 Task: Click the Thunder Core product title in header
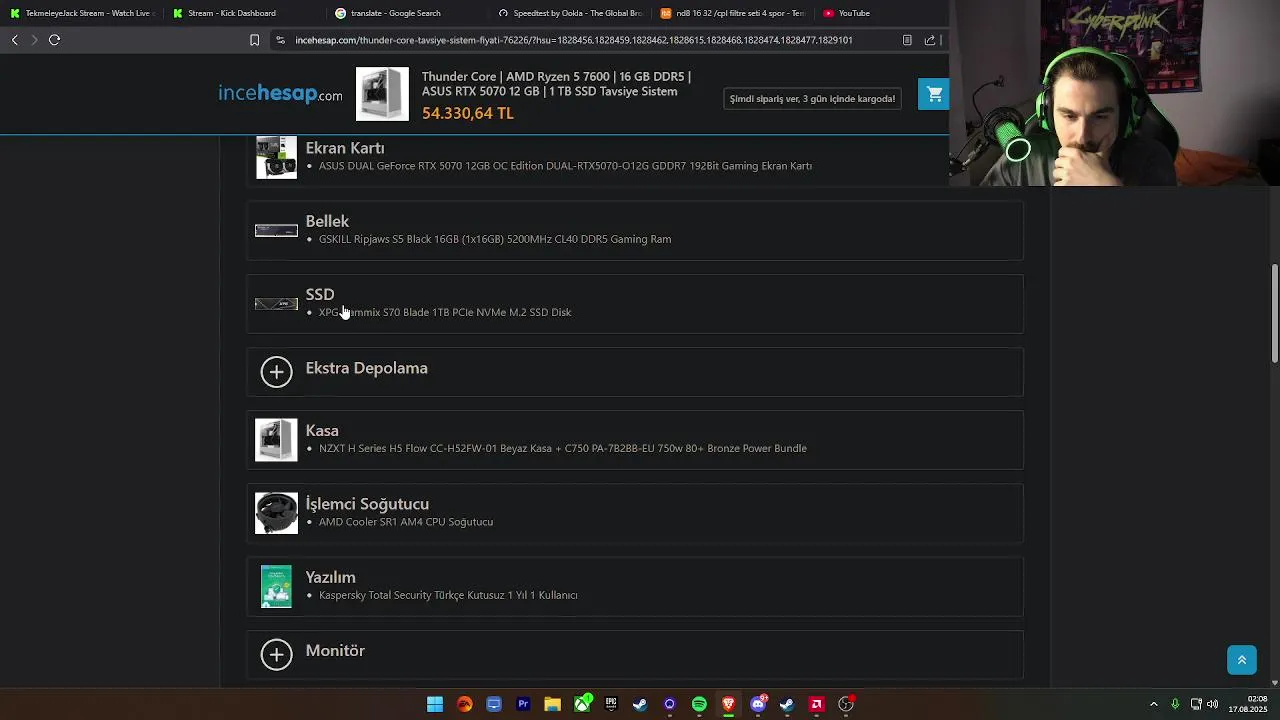point(556,84)
